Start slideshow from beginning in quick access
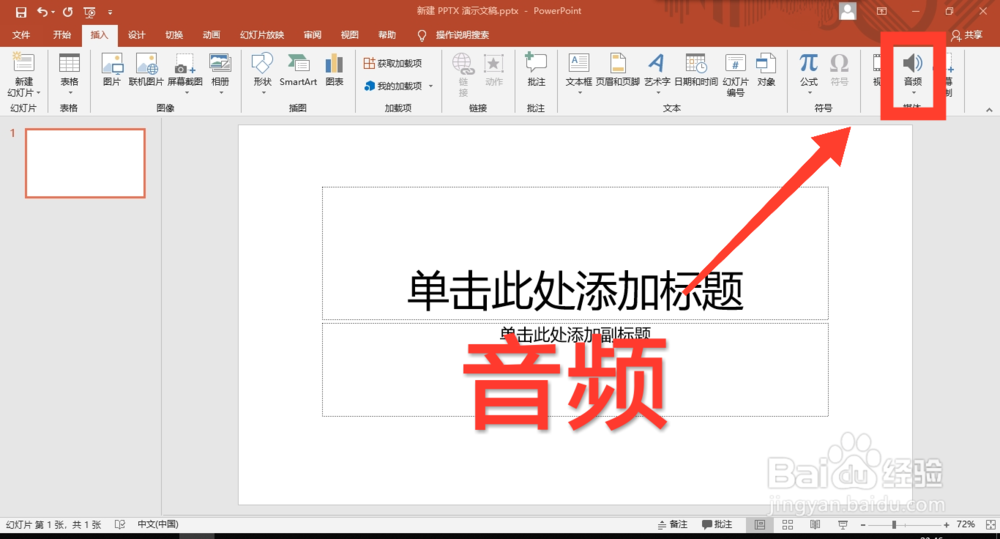Viewport: 1000px width, 539px height. (x=89, y=11)
